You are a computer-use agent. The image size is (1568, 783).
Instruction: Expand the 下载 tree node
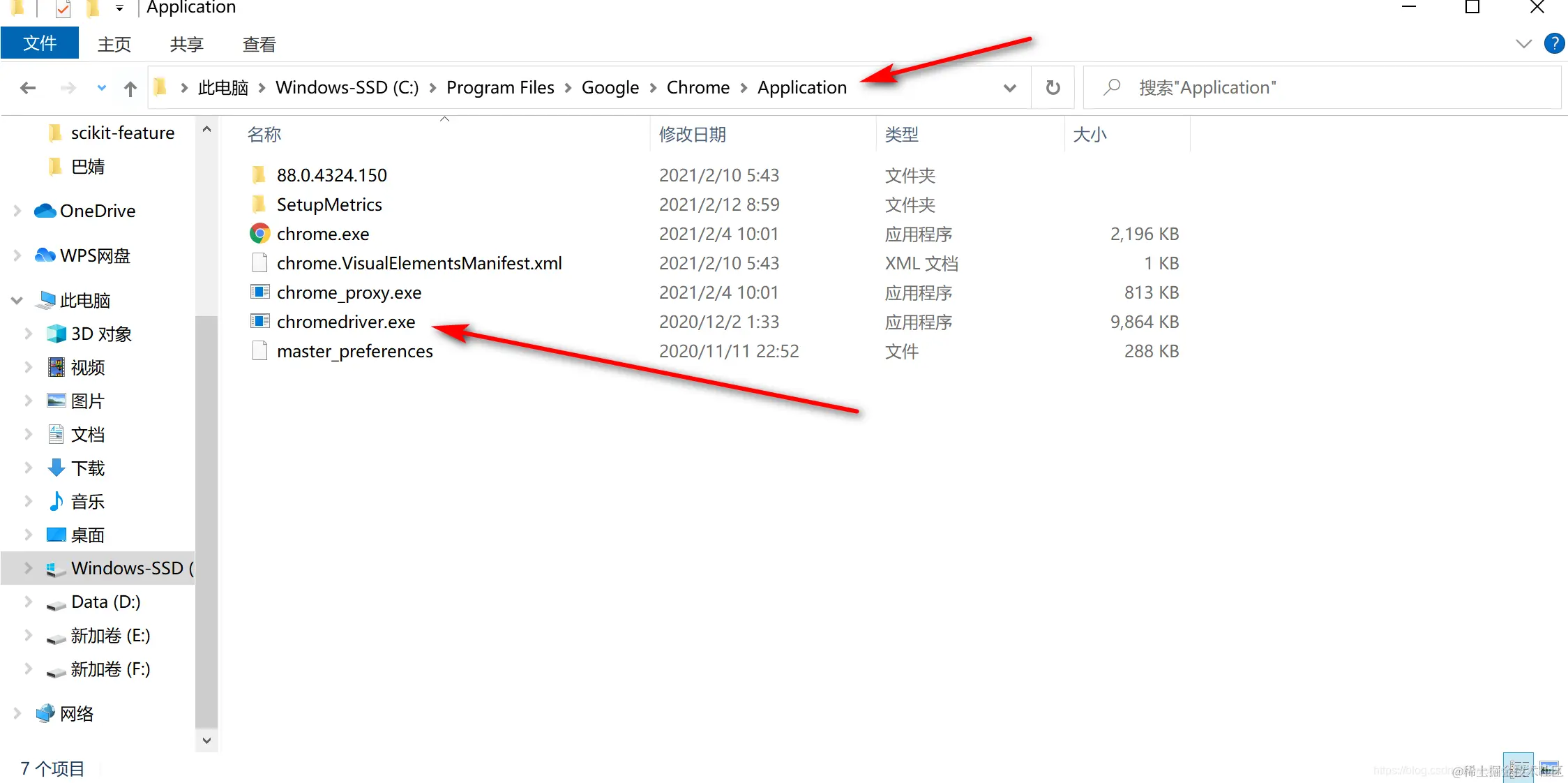(x=29, y=468)
